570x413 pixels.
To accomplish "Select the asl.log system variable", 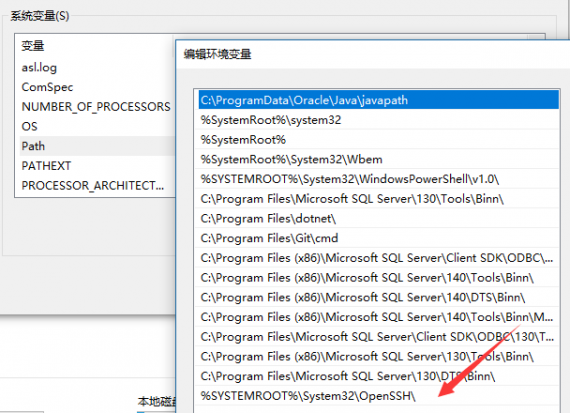I will (97, 67).
